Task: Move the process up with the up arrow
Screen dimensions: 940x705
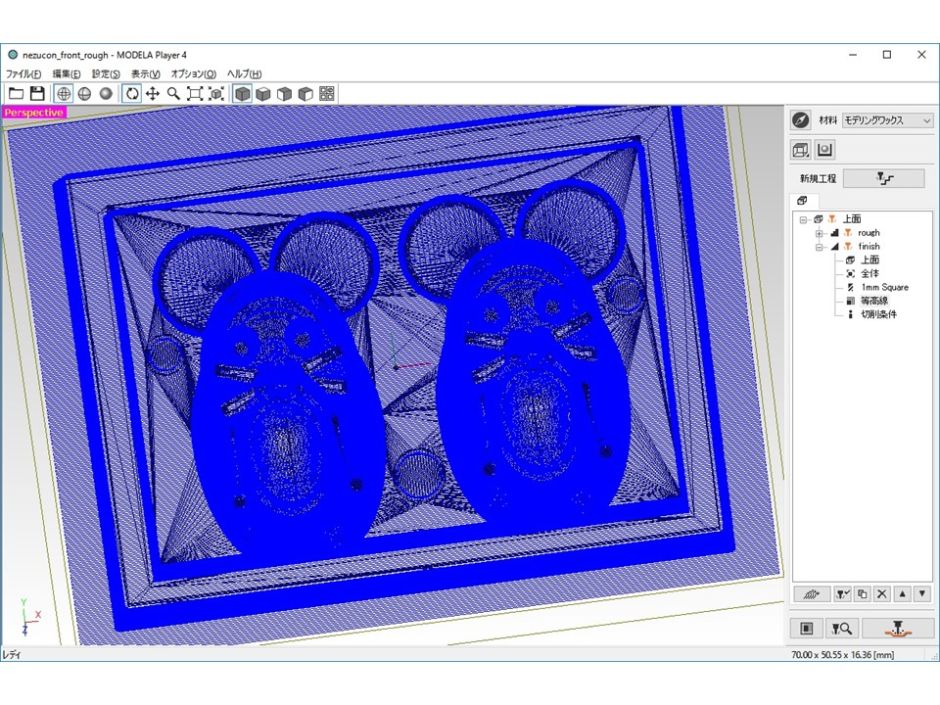Action: coord(902,594)
